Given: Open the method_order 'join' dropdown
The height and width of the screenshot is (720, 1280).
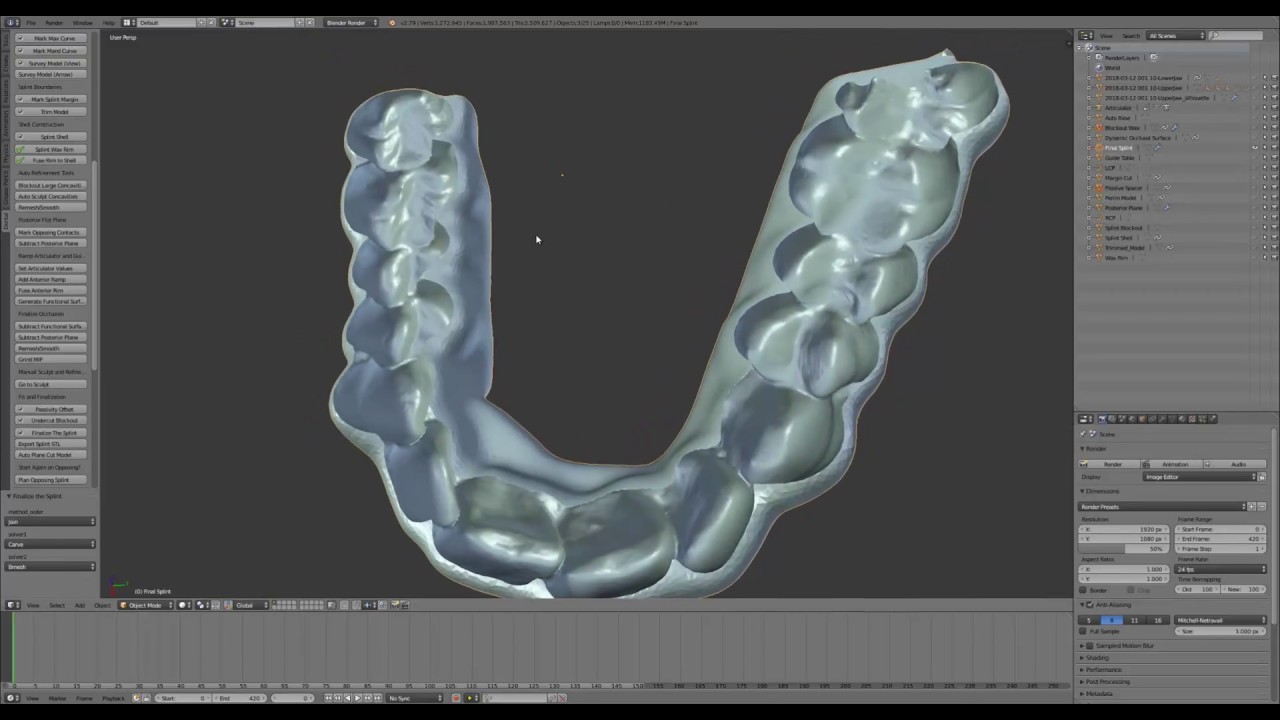Looking at the screenshot, I should [x=51, y=522].
